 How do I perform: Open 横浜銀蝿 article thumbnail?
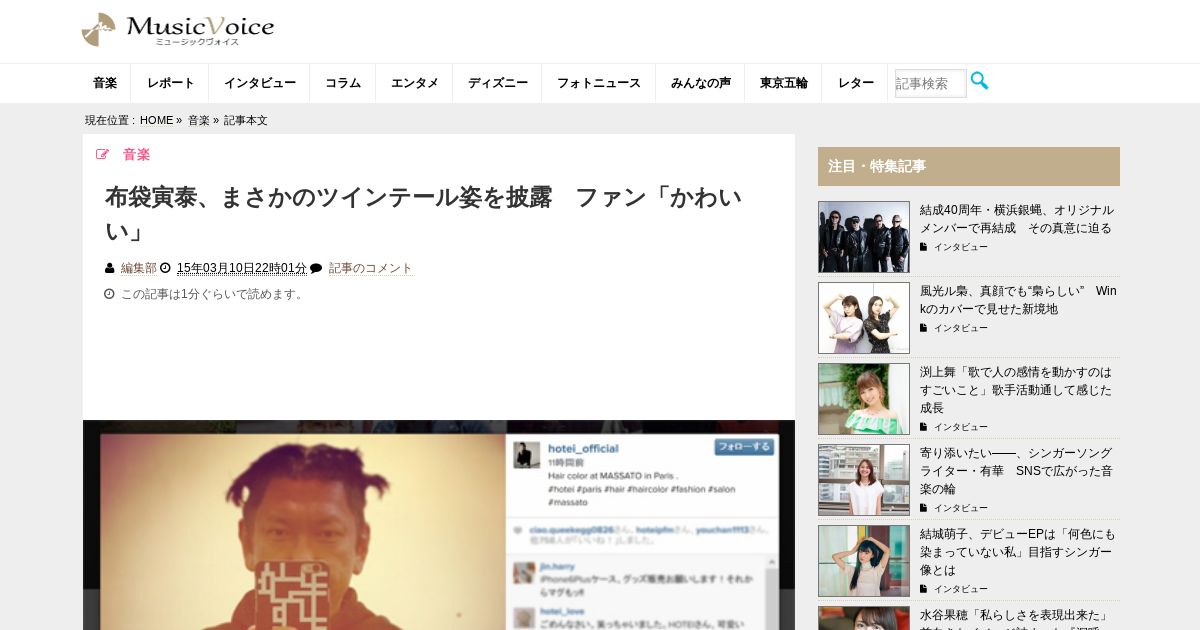864,237
